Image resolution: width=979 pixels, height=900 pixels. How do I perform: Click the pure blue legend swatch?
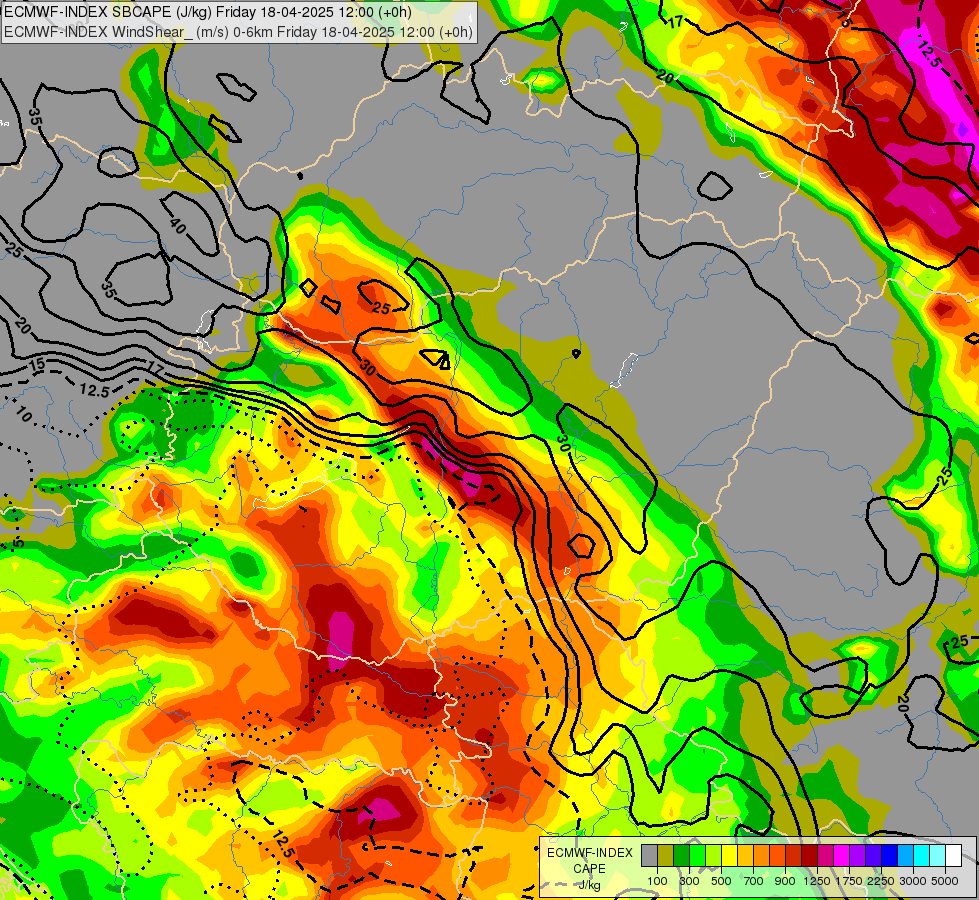click(x=890, y=856)
